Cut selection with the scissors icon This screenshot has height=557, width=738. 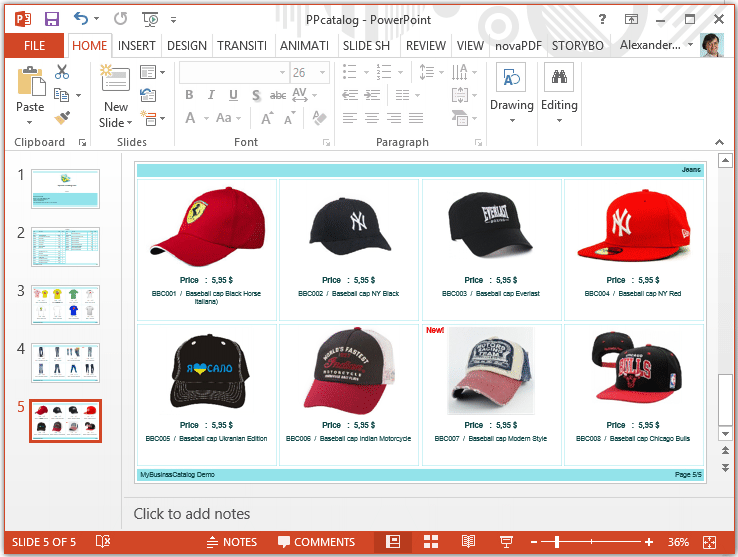(62, 72)
